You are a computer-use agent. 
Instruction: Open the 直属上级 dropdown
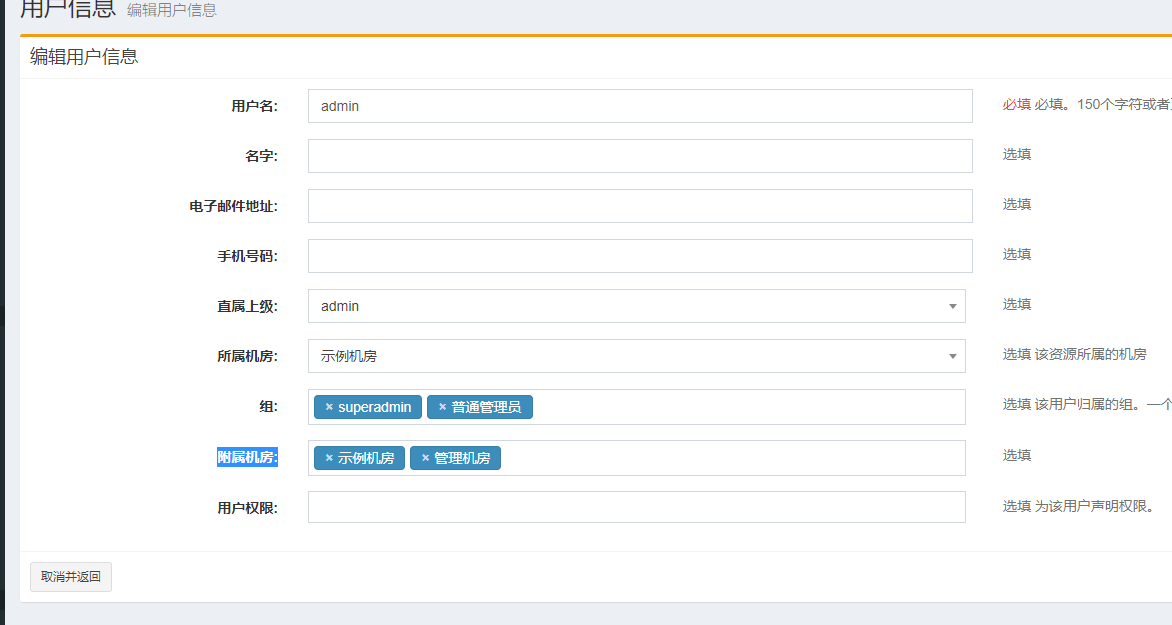(x=637, y=306)
